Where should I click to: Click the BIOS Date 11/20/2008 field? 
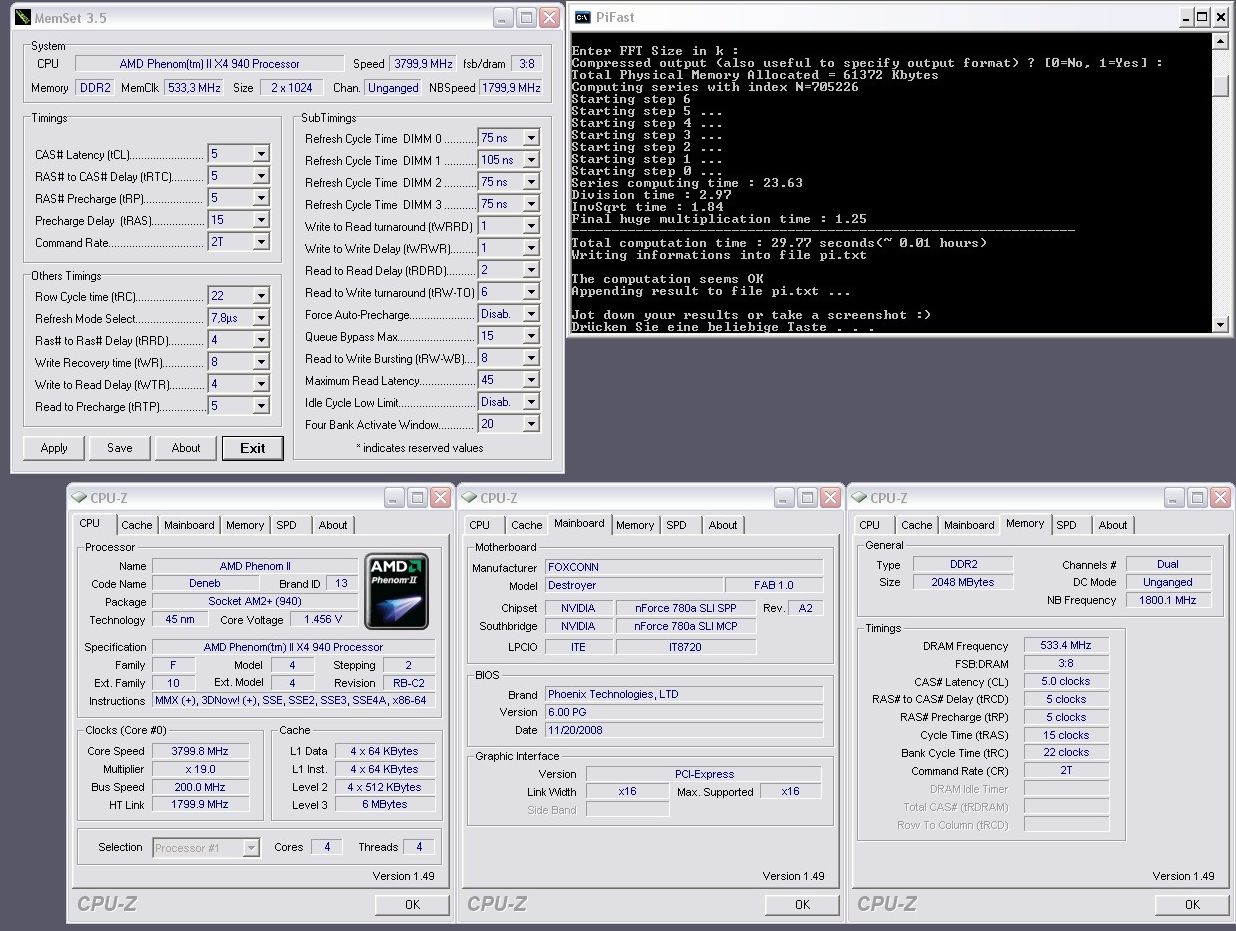[x=684, y=730]
